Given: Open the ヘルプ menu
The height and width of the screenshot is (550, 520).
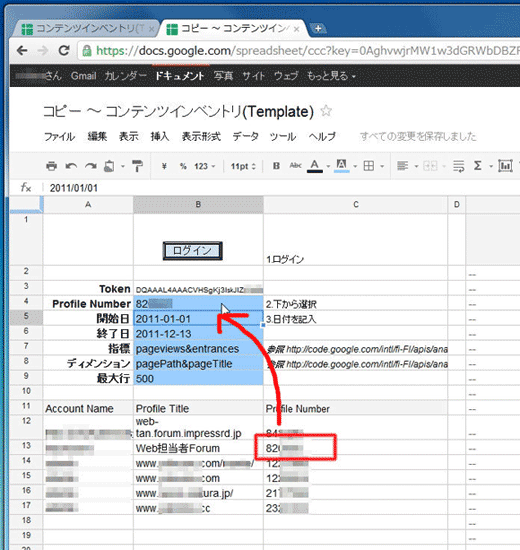Looking at the screenshot, I should [322, 136].
